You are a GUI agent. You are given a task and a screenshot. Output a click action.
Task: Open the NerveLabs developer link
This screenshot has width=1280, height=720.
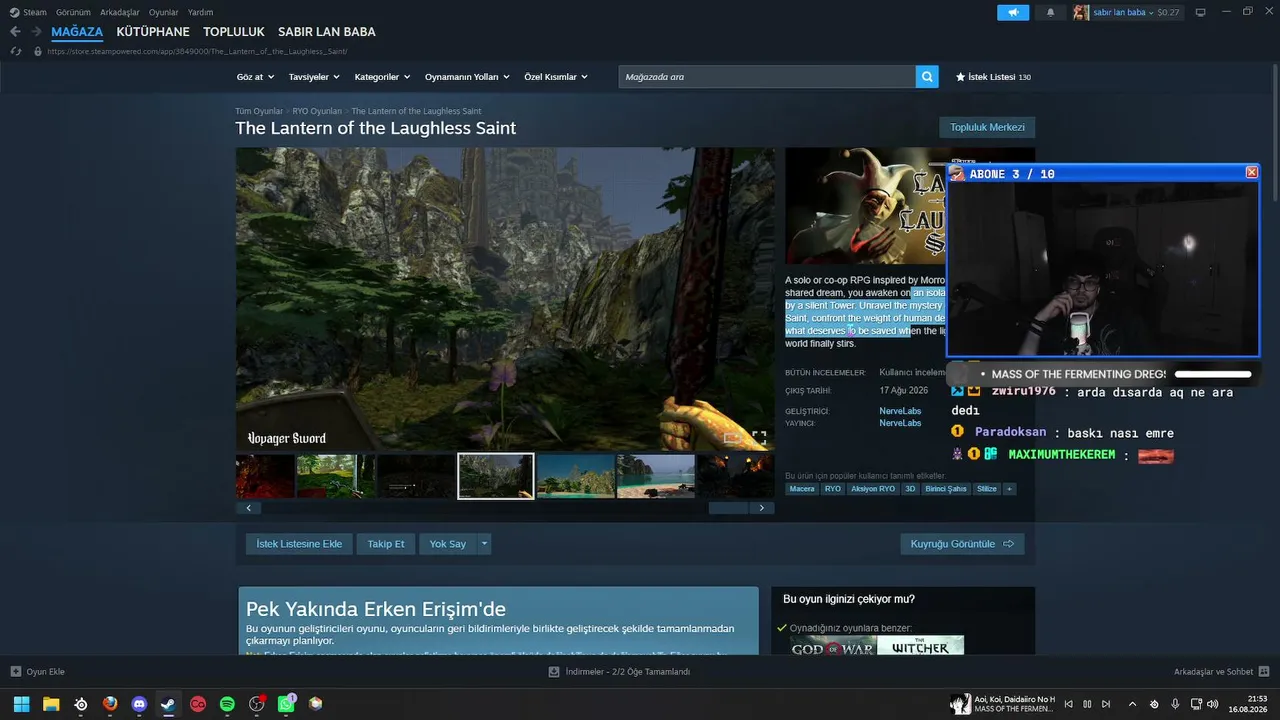coord(900,411)
